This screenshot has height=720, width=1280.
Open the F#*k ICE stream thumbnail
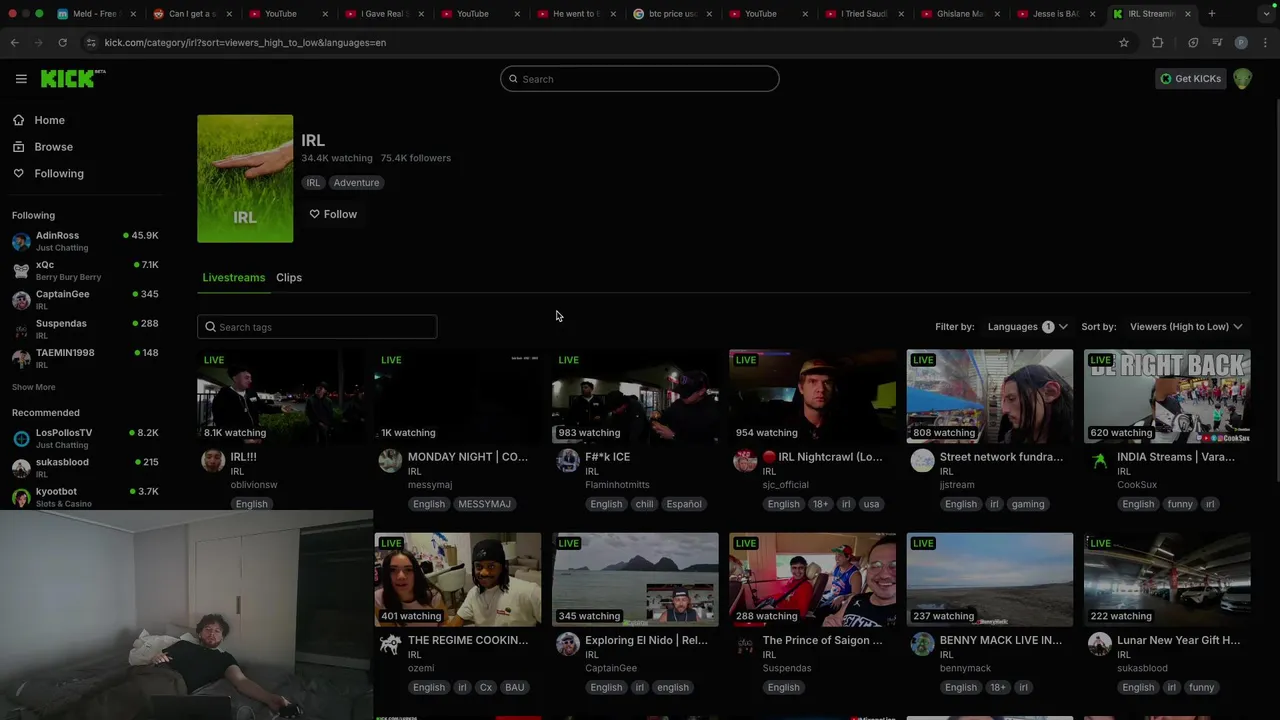coord(635,396)
